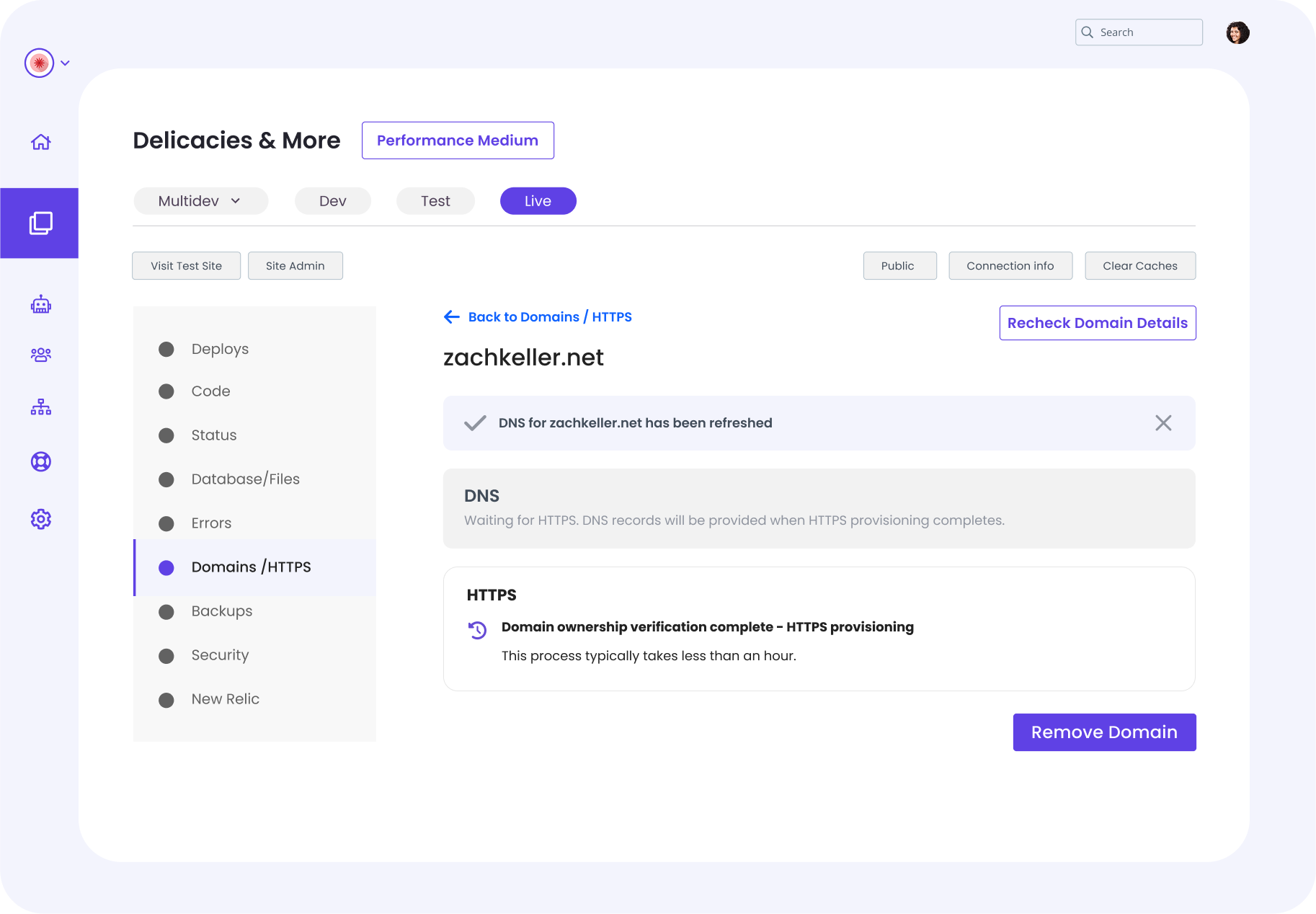
Task: Open the Organization structure icon
Action: point(41,407)
